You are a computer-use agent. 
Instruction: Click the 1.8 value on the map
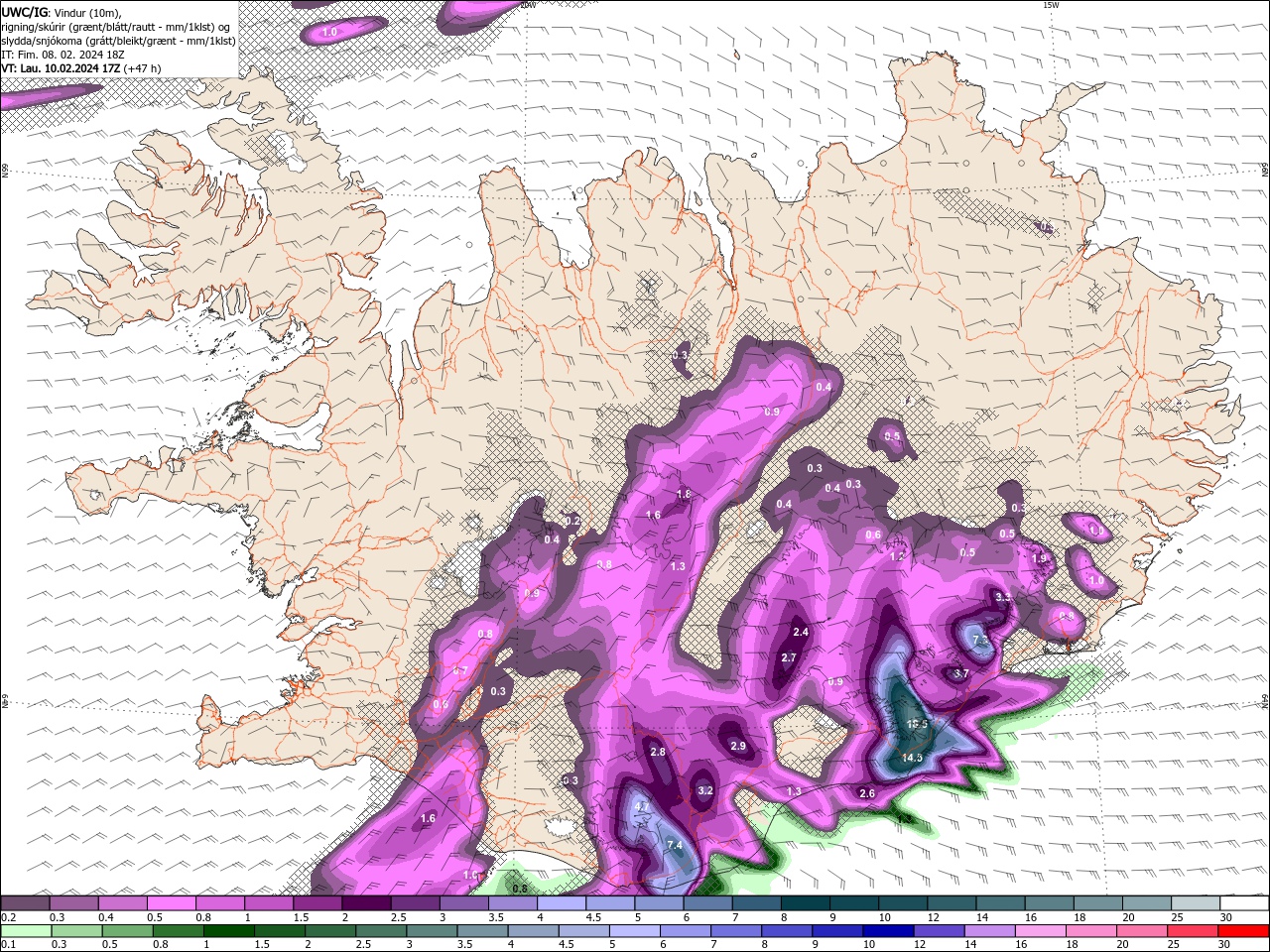click(x=683, y=494)
